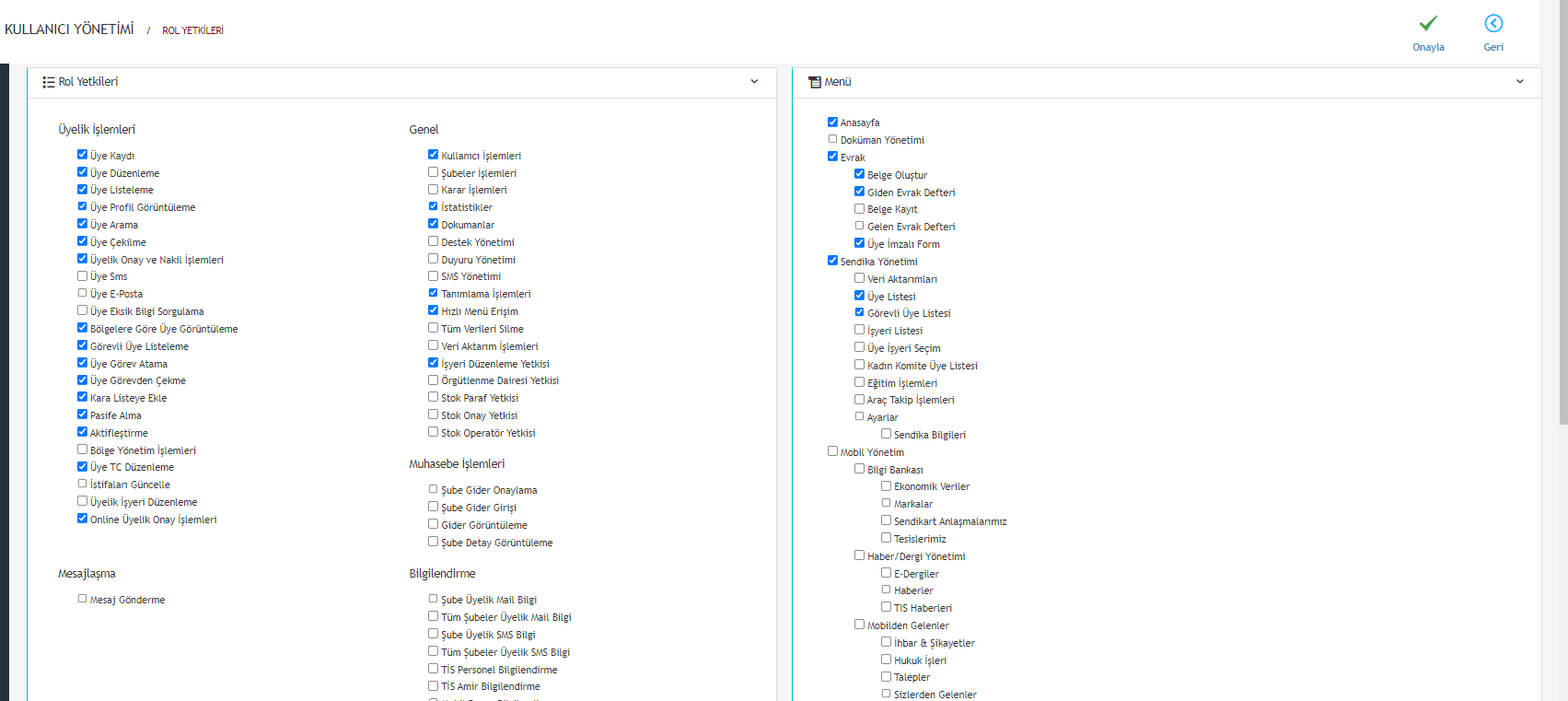1568x701 pixels.
Task: Enable the Mesaj Gönderme checkbox
Action: (82, 599)
